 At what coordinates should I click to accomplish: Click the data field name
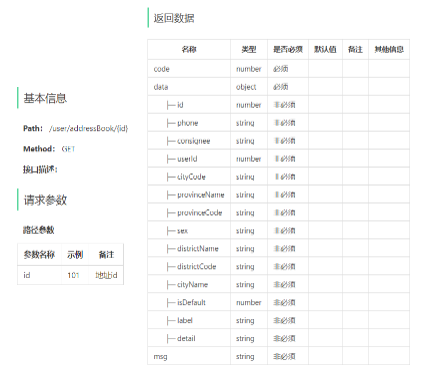pos(161,87)
